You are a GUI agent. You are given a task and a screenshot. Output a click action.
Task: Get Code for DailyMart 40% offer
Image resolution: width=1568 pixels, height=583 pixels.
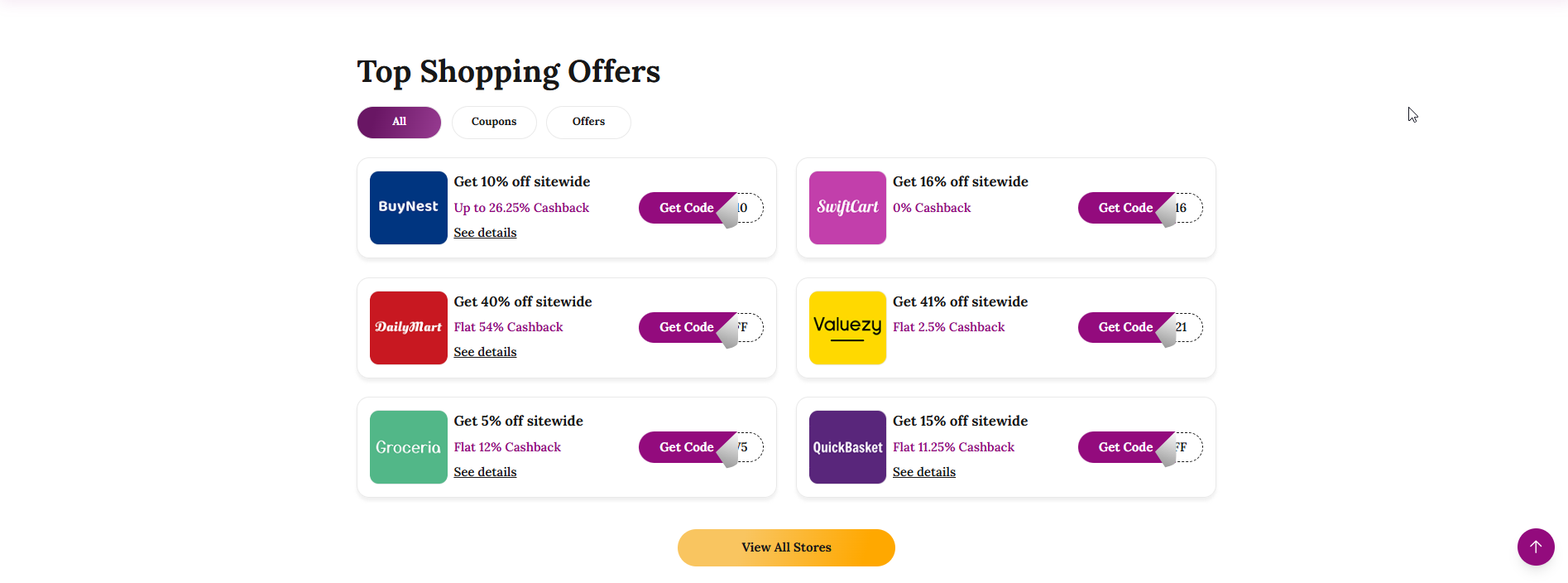click(686, 328)
